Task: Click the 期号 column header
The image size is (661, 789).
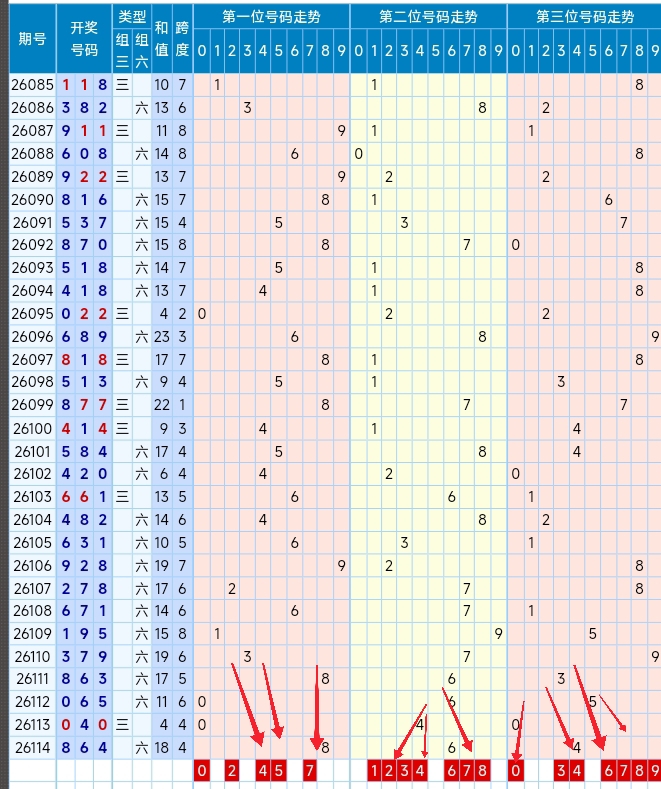Action: point(33,39)
